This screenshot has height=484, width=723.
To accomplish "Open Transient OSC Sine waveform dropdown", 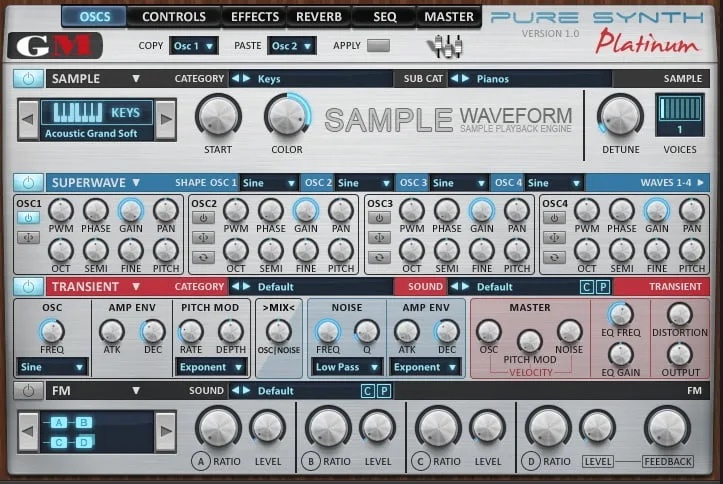I will click(52, 367).
